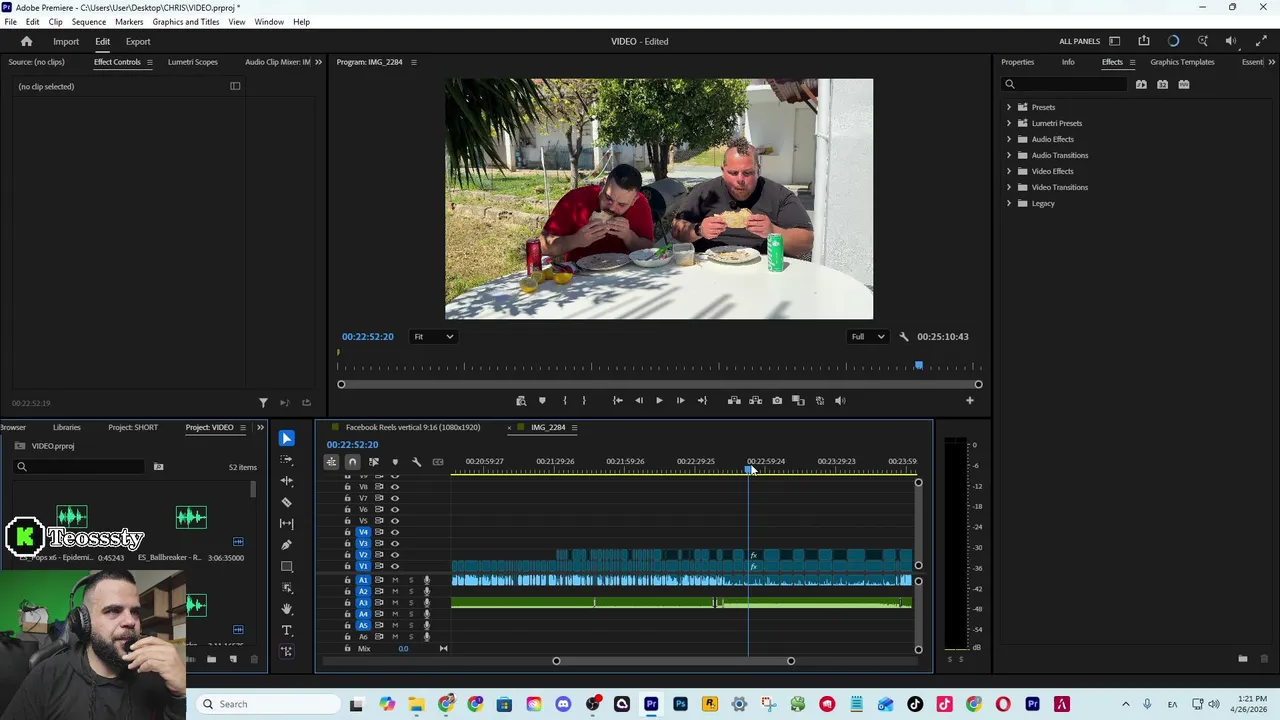Open the button editor plus icon
The width and height of the screenshot is (1280, 720).
click(x=969, y=400)
